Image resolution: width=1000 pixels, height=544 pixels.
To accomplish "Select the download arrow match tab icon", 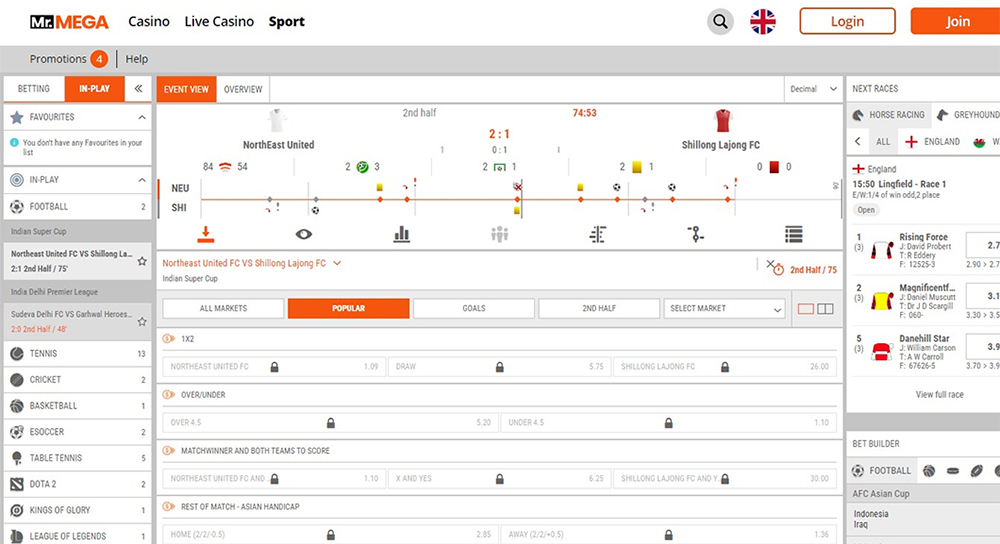I will click(205, 234).
